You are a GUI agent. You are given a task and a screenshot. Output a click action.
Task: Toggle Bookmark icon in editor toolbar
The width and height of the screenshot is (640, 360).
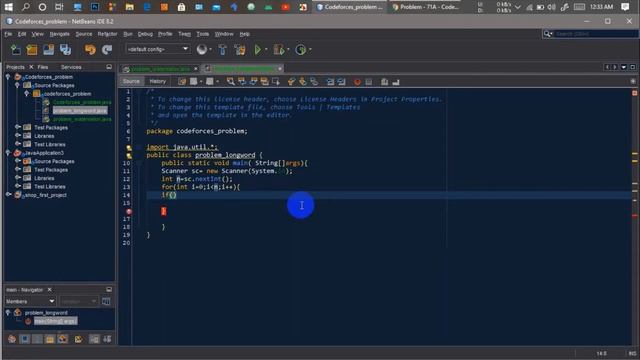(x=314, y=82)
